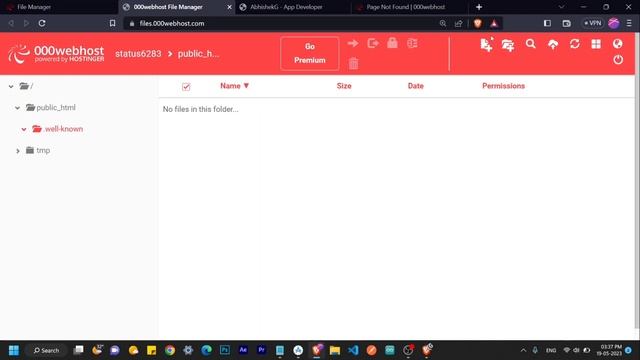The width and height of the screenshot is (640, 360).
Task: Open a new browser tab
Action: coord(479,7)
